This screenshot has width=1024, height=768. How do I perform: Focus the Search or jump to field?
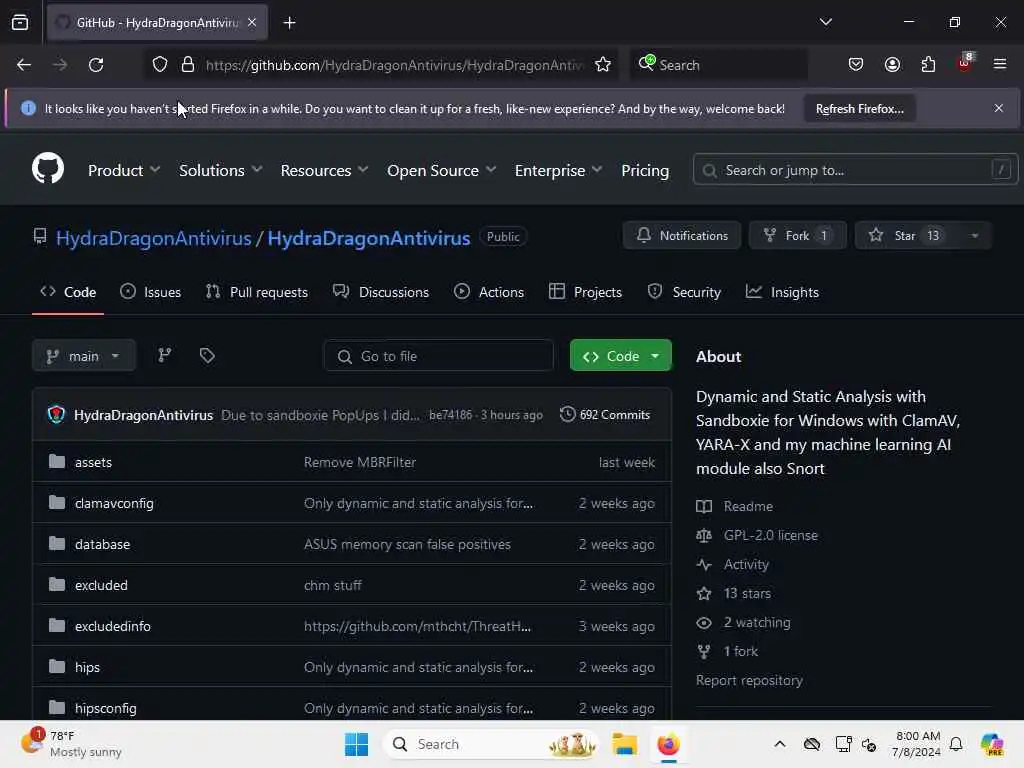click(x=855, y=170)
